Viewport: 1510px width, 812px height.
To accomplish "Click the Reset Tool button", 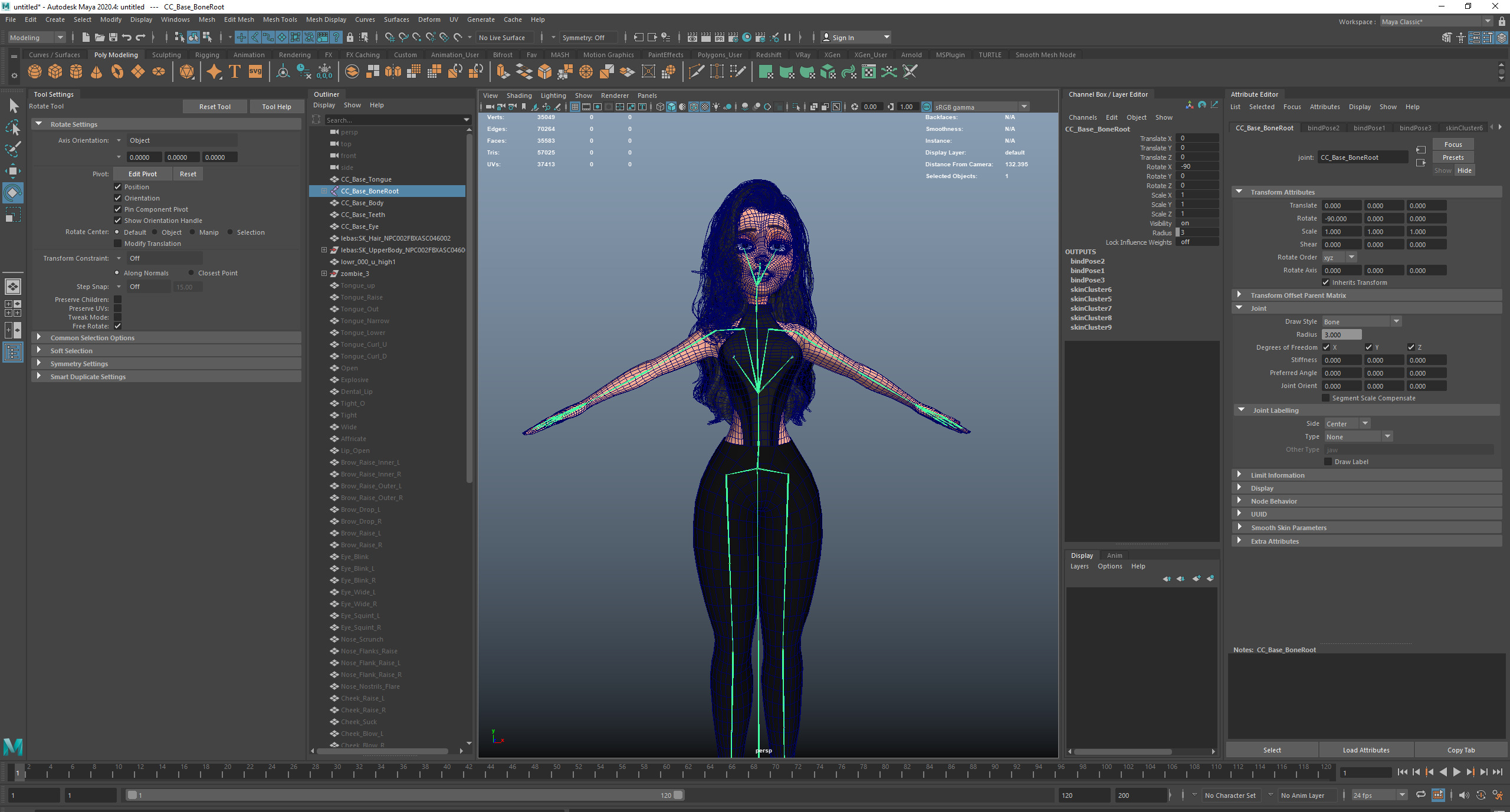I will (x=215, y=107).
